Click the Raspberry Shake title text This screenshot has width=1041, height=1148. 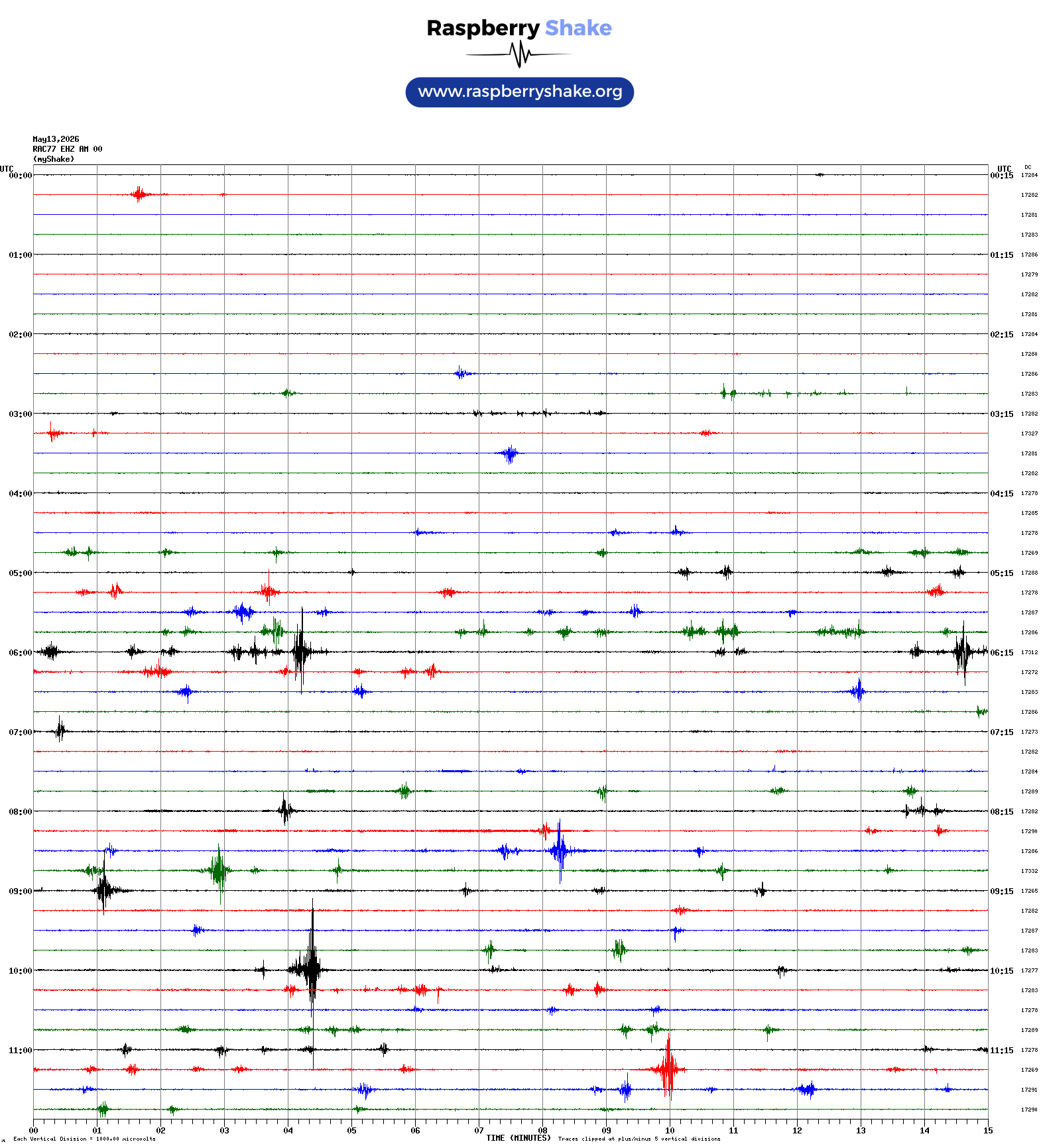tap(519, 28)
